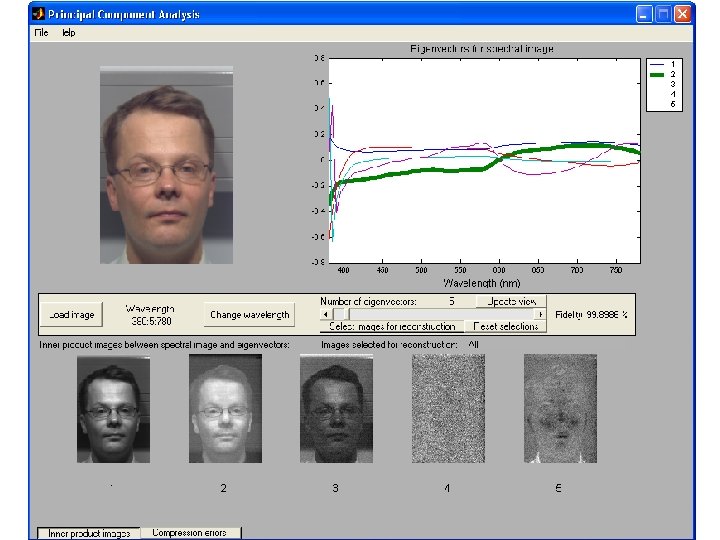Click the Load image button
This screenshot has height=540, width=720.
(x=72, y=315)
